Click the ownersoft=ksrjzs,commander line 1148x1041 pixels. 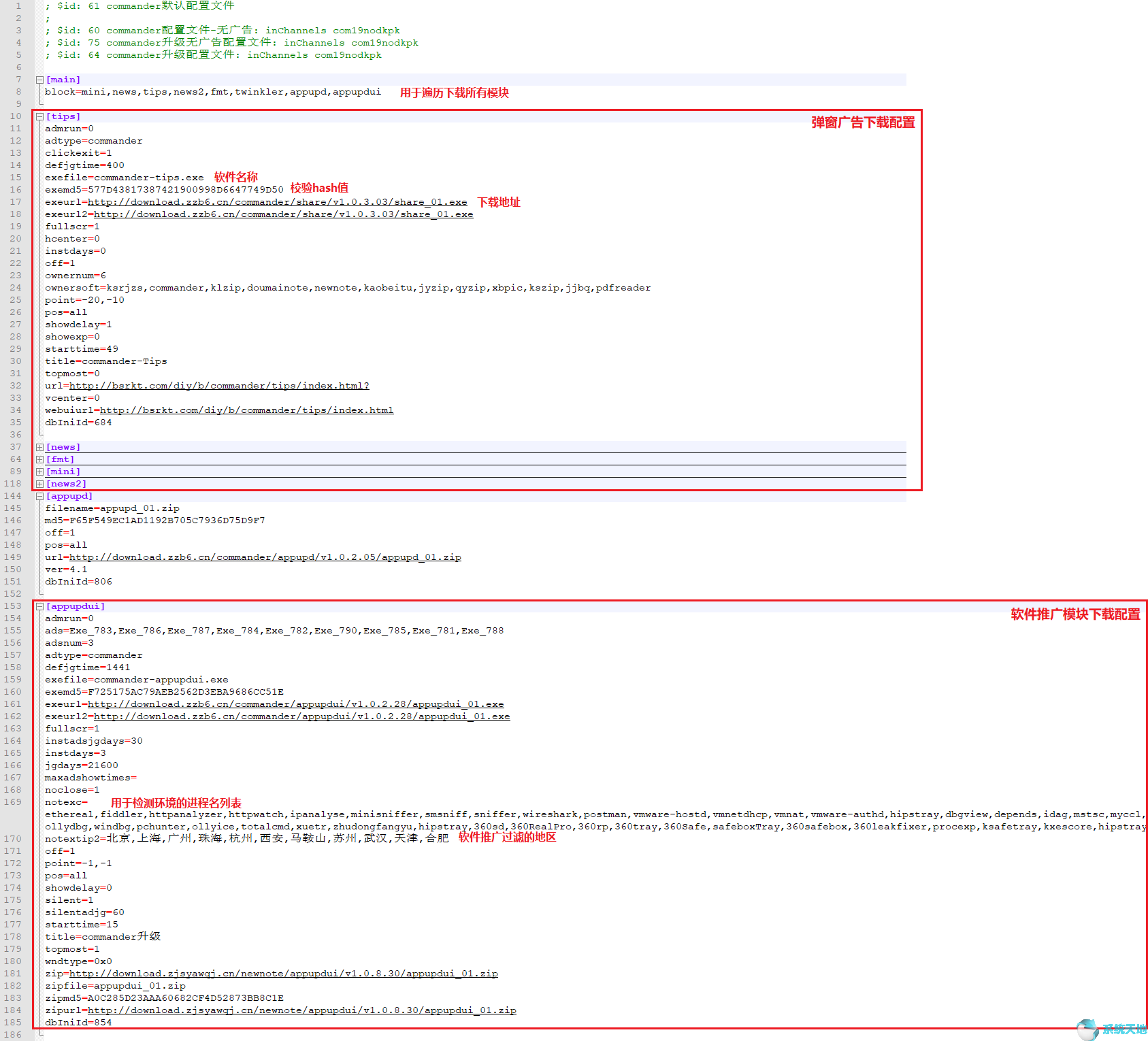348,288
